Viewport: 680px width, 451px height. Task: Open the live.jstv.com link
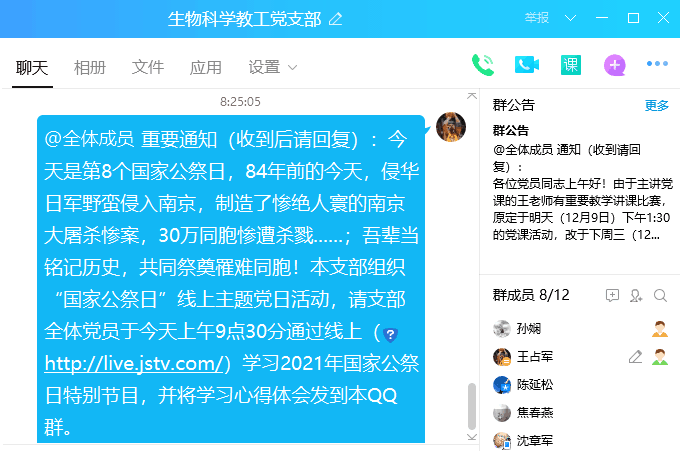tap(134, 363)
